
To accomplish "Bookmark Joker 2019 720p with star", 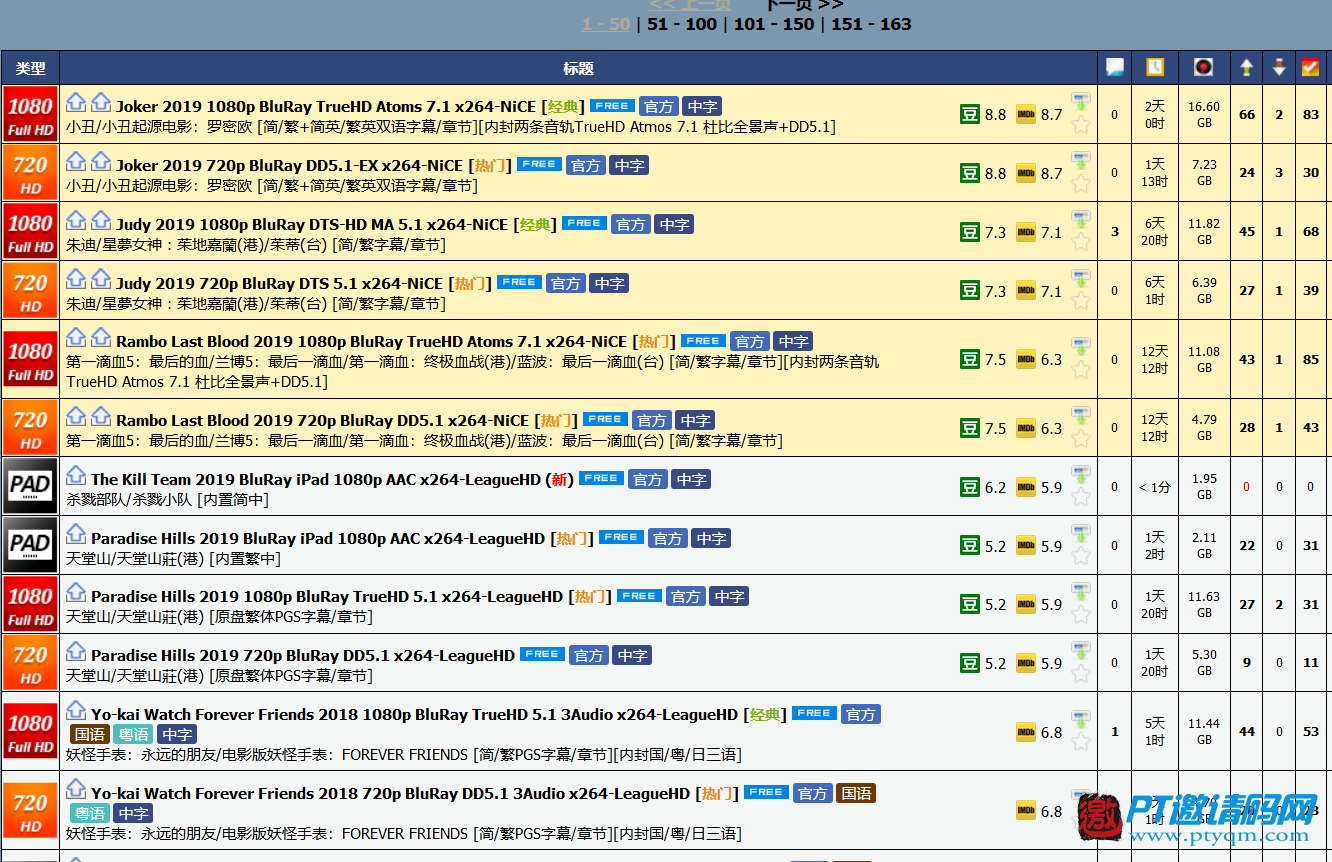I will pos(1080,184).
